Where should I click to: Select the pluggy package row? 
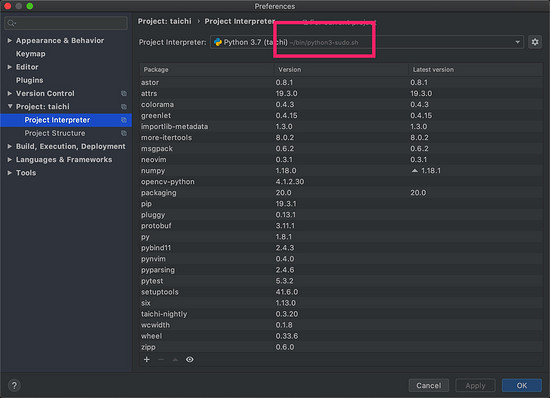tap(341, 215)
